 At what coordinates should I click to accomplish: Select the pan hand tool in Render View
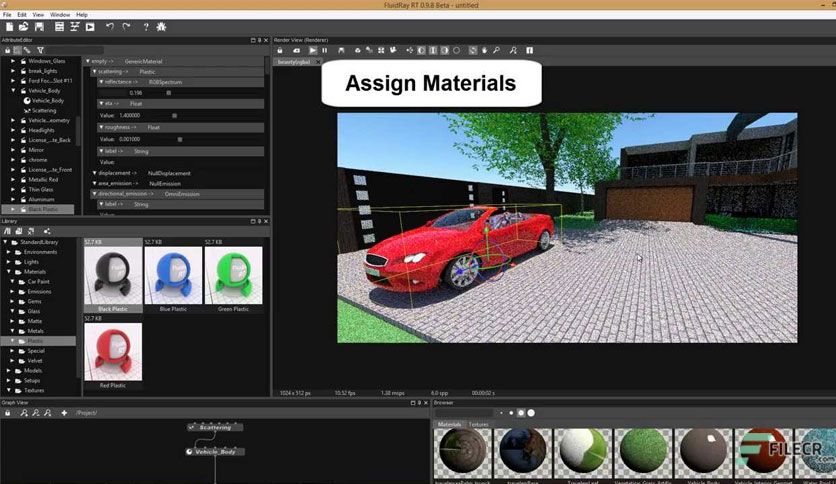484,50
